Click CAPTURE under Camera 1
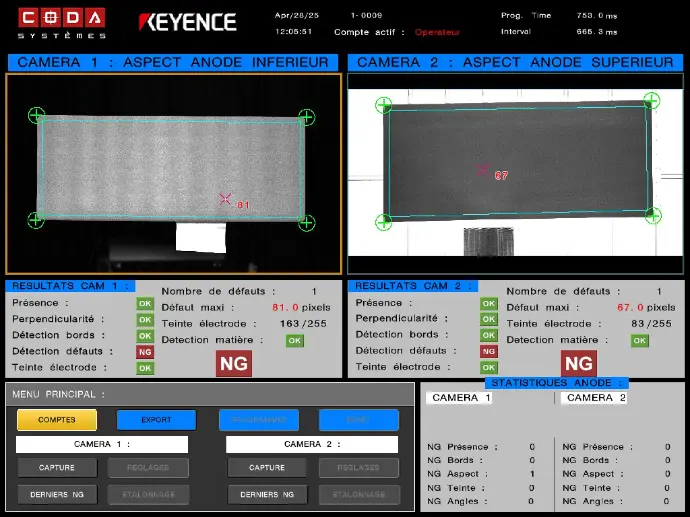 tap(57, 468)
